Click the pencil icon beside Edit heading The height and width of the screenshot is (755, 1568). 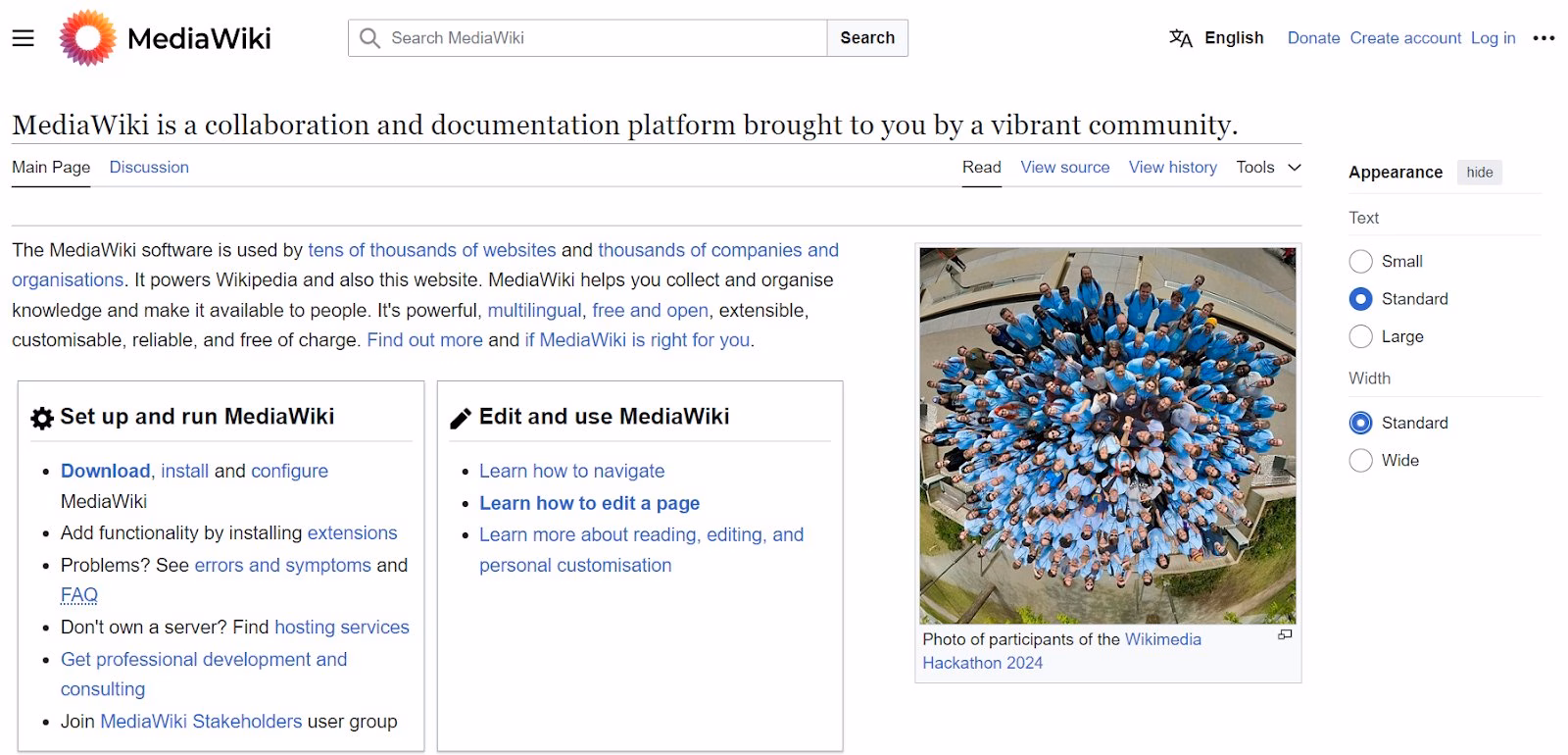click(x=461, y=419)
